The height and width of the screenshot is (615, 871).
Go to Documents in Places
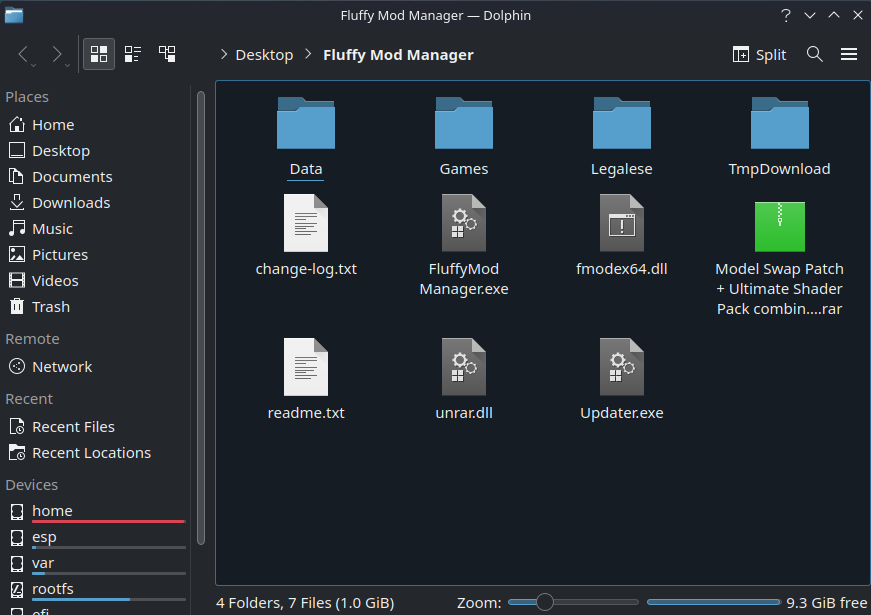[96, 177]
